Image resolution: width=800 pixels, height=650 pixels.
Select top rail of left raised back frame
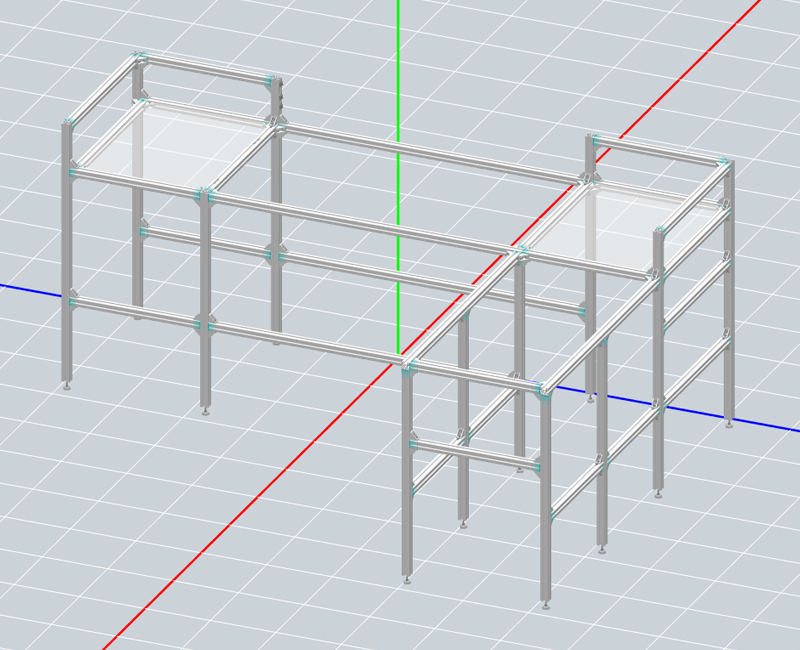pyautogui.click(x=205, y=68)
